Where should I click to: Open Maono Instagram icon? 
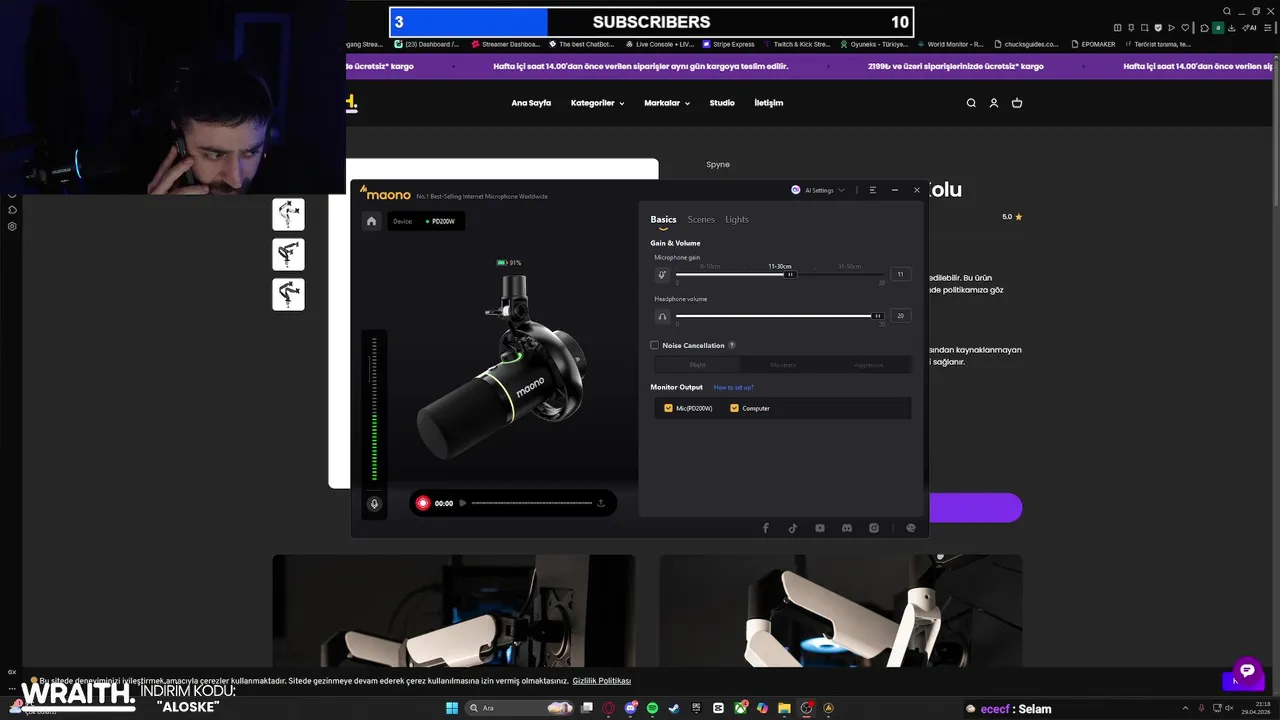pyautogui.click(x=874, y=528)
